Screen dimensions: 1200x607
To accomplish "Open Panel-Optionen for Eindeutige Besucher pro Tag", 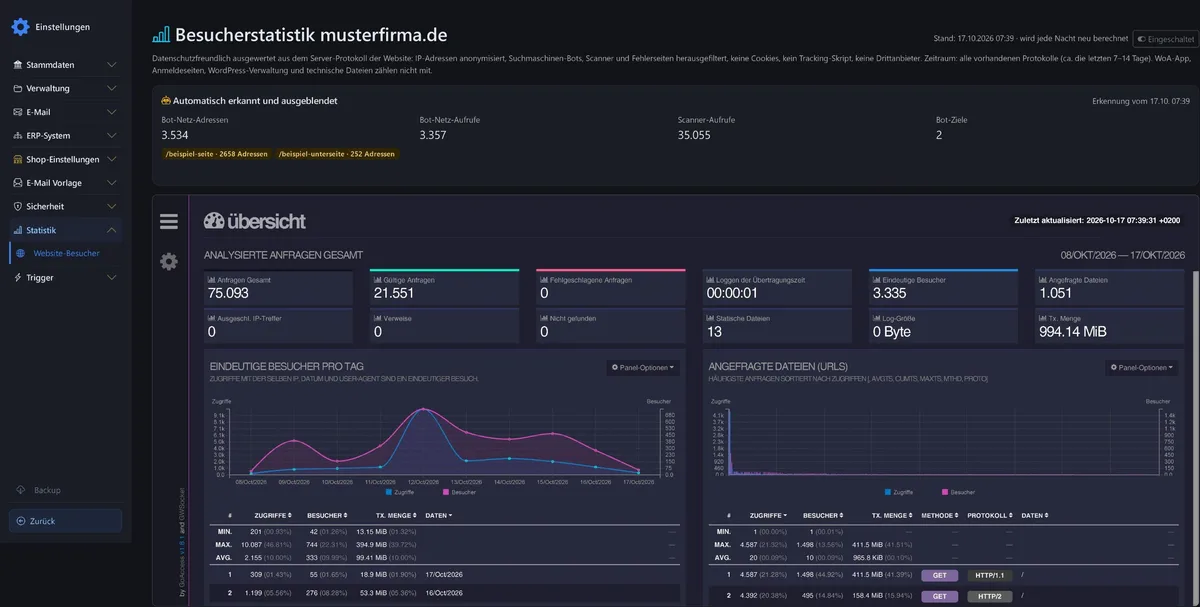I will tap(643, 367).
